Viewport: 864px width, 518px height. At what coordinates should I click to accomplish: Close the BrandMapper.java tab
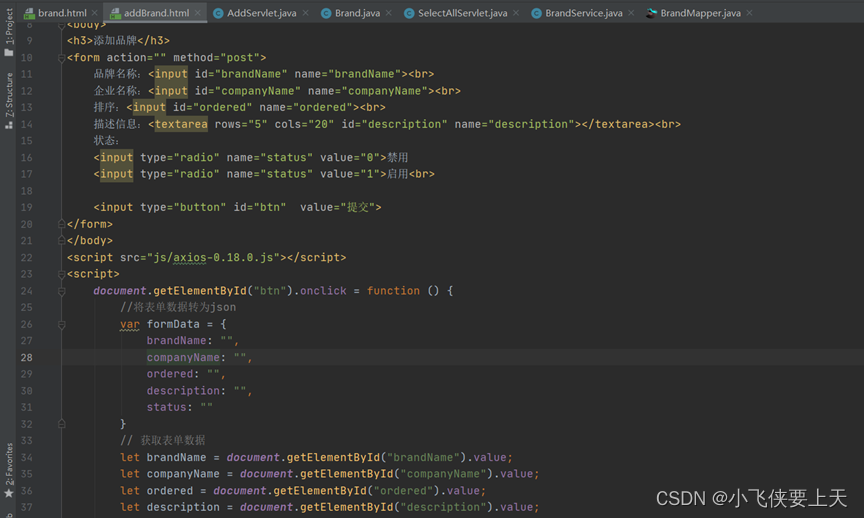click(x=749, y=13)
